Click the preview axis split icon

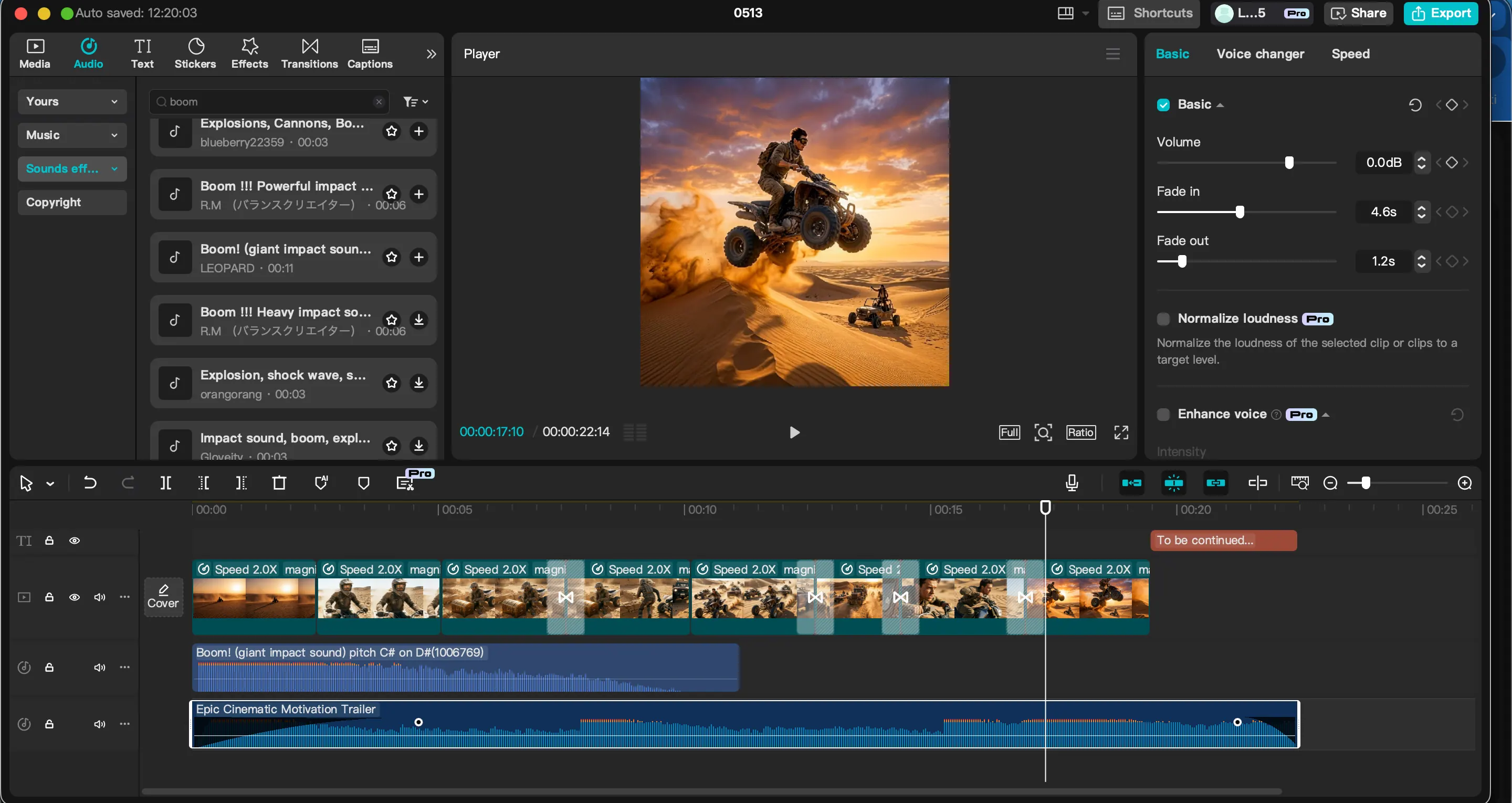[1257, 483]
